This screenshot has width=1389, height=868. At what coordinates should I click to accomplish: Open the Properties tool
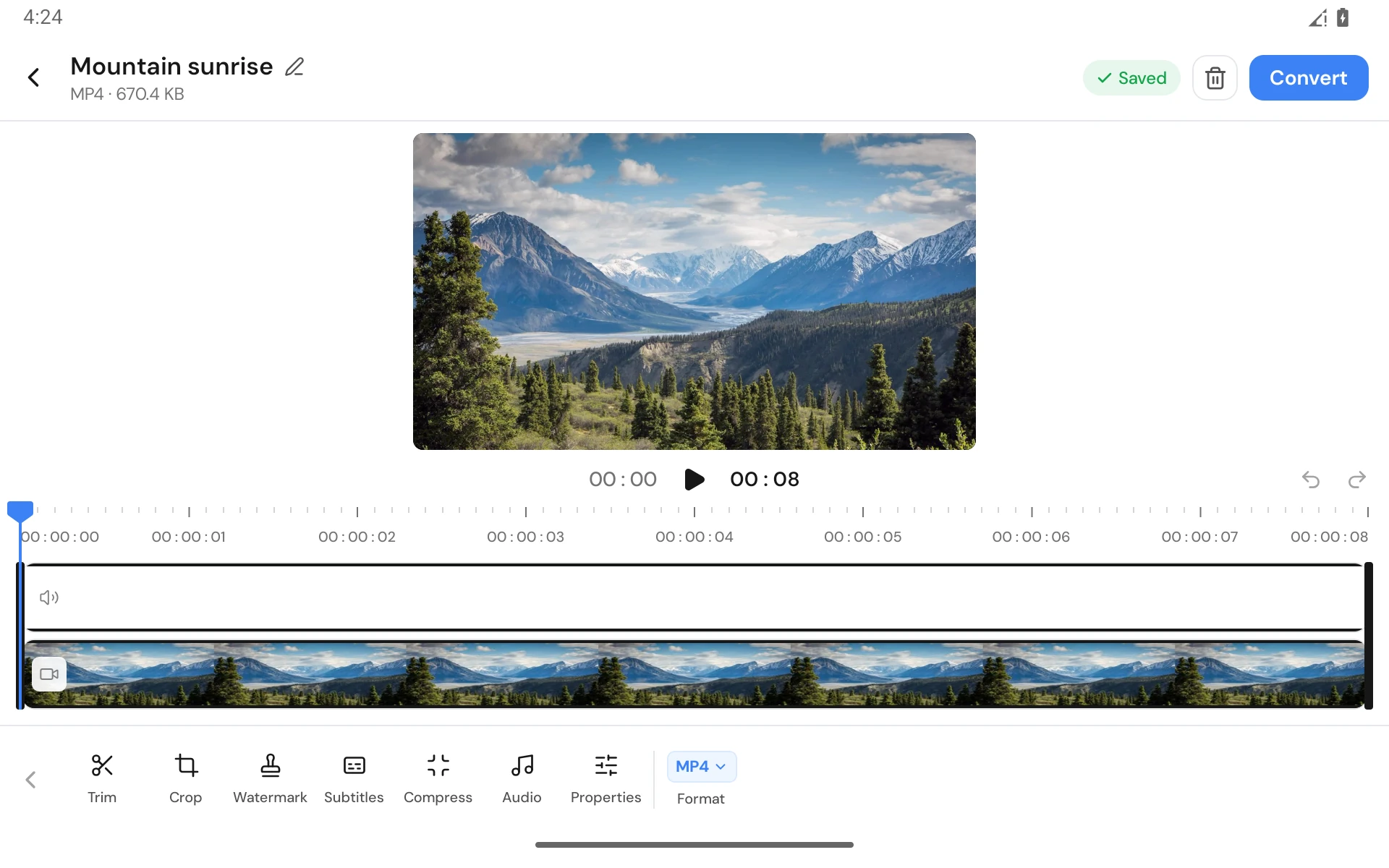click(x=606, y=779)
